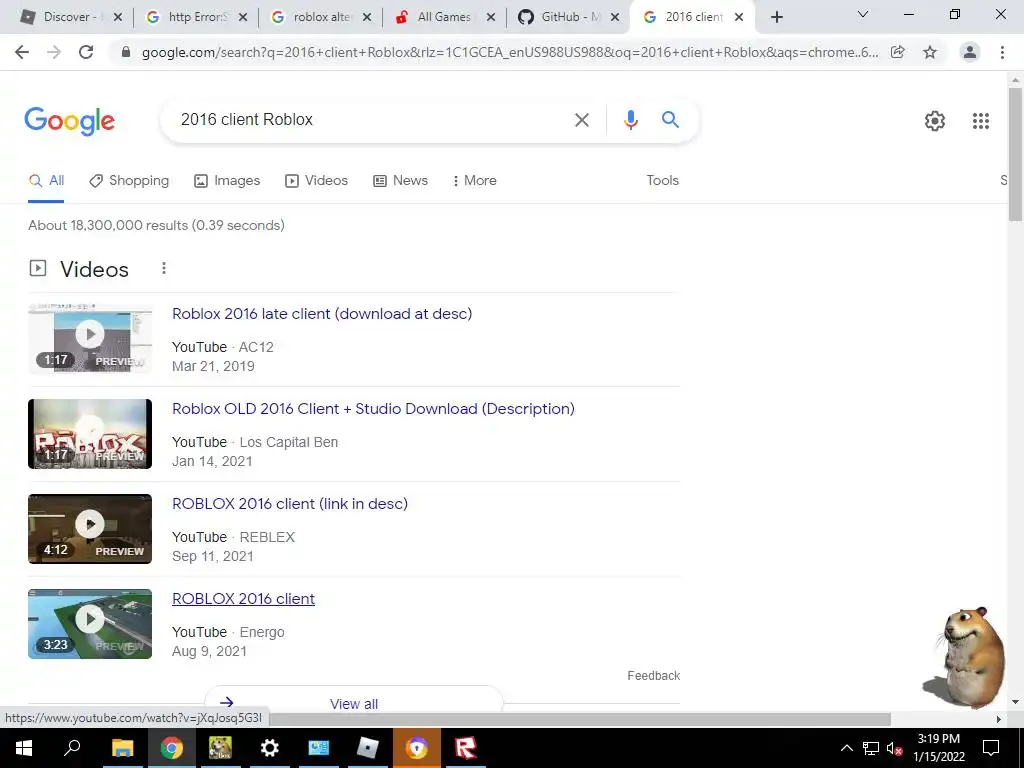This screenshot has width=1024, height=768.
Task: Click the Google logo
Action: point(69,121)
